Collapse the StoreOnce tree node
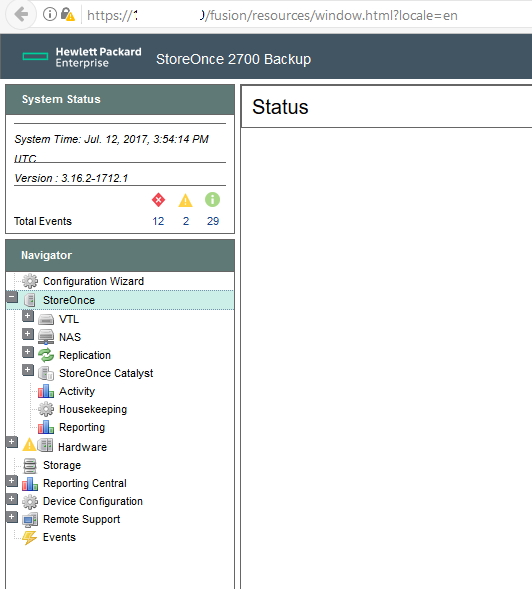 pyautogui.click(x=12, y=298)
